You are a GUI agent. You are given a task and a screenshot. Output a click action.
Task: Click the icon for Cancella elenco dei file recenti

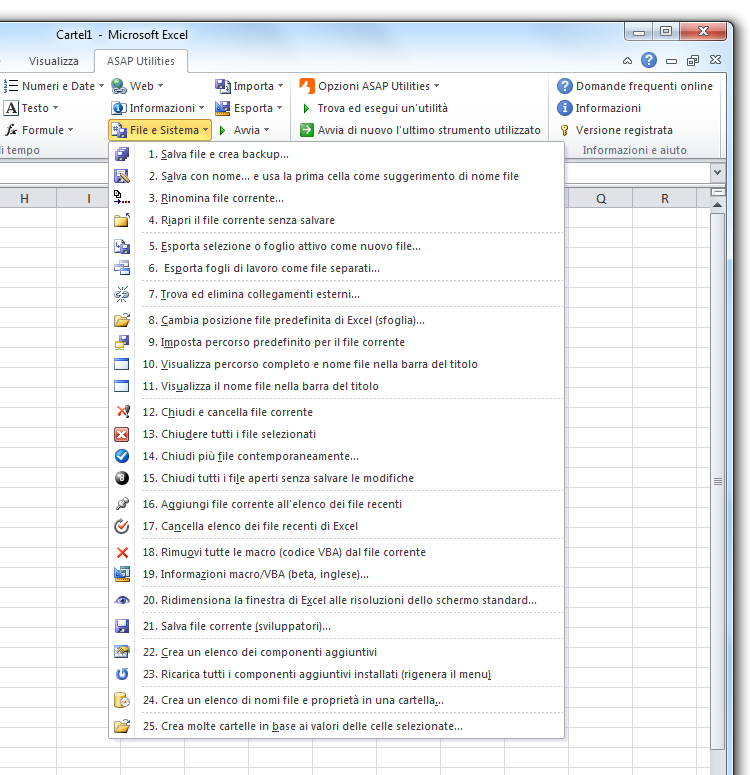pyautogui.click(x=122, y=526)
